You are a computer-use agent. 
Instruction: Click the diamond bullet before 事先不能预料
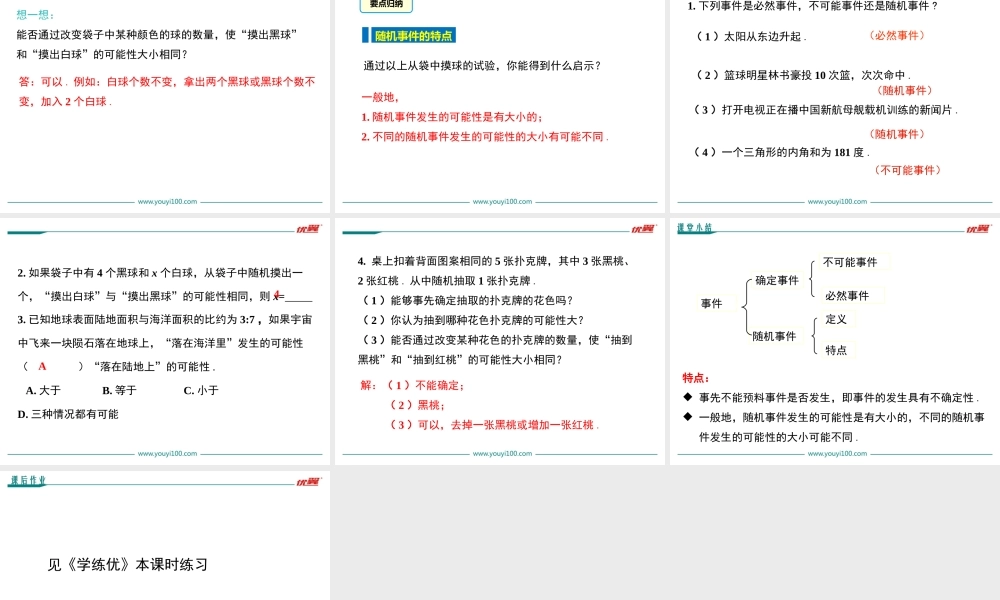tap(686, 396)
